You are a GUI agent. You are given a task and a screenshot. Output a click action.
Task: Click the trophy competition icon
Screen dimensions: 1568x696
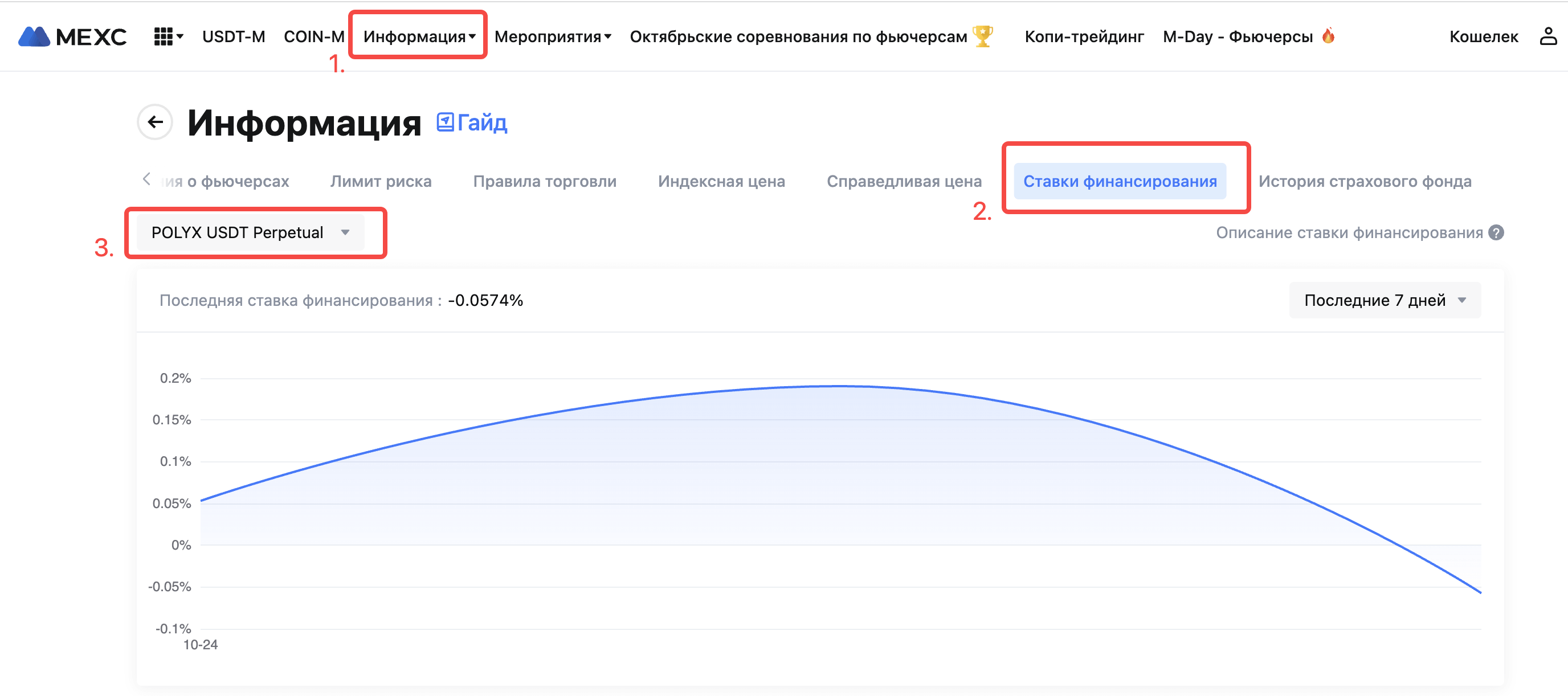point(983,36)
